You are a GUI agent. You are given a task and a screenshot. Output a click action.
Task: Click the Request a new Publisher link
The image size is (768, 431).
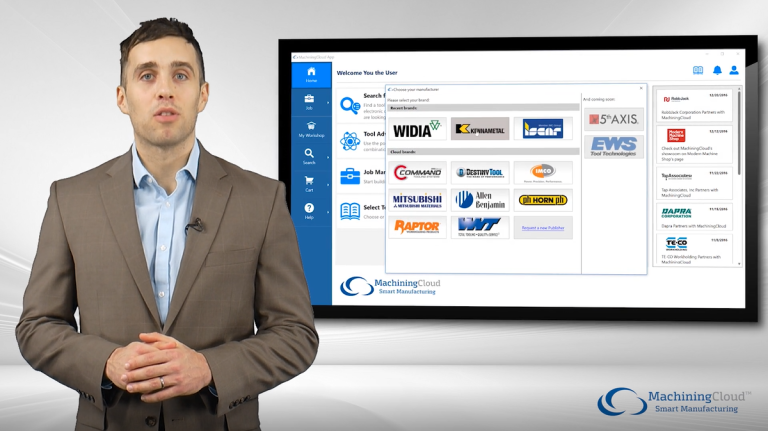[543, 228]
